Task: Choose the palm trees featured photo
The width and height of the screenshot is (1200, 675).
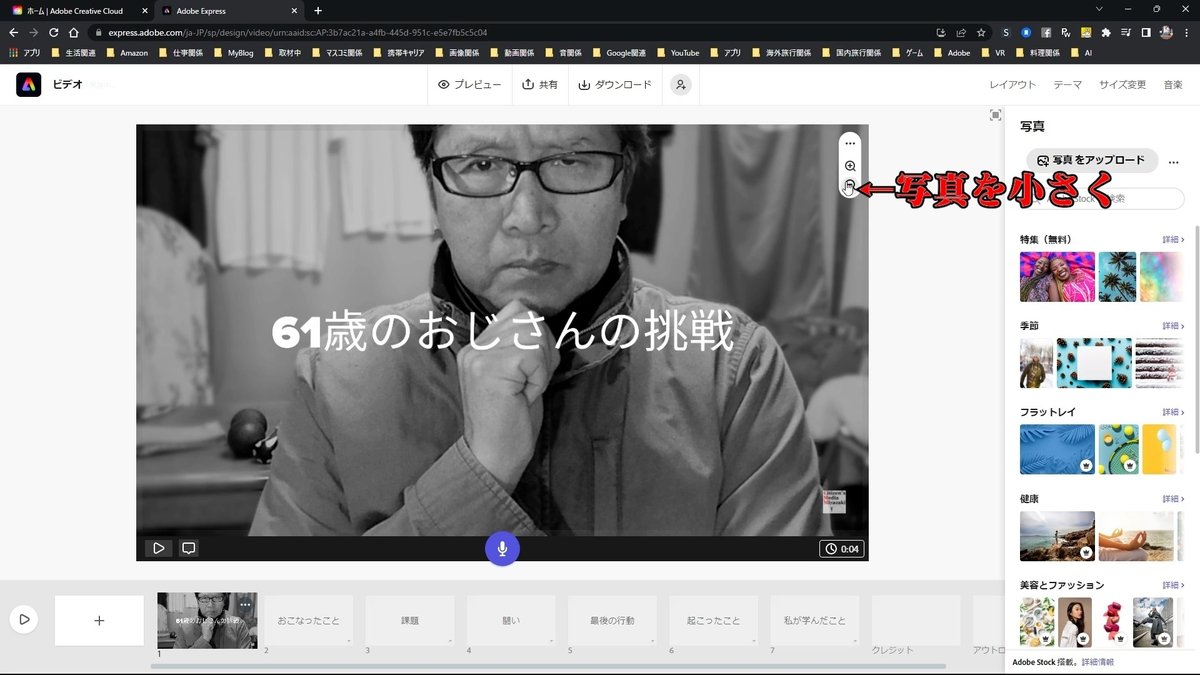Action: (1117, 277)
